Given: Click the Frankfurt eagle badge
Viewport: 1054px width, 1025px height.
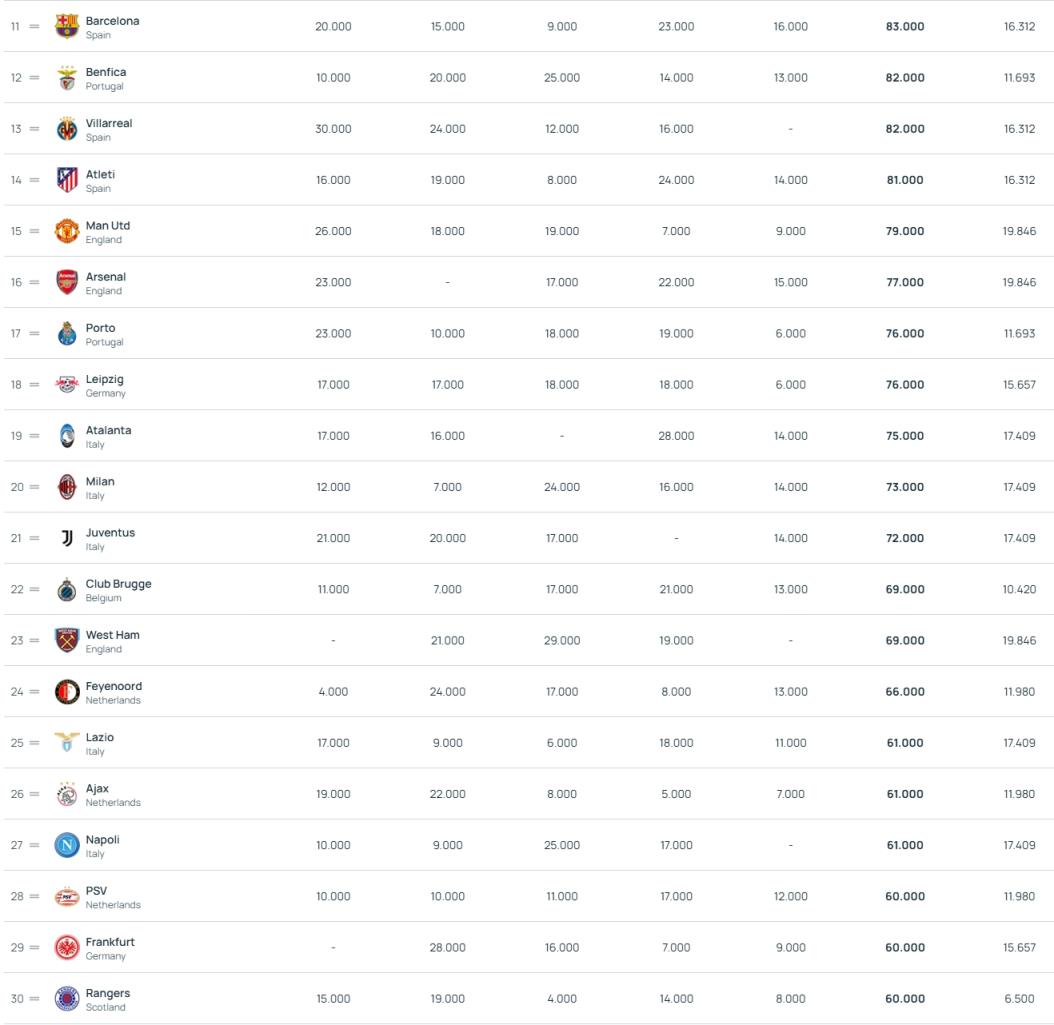Looking at the screenshot, I should (67, 948).
